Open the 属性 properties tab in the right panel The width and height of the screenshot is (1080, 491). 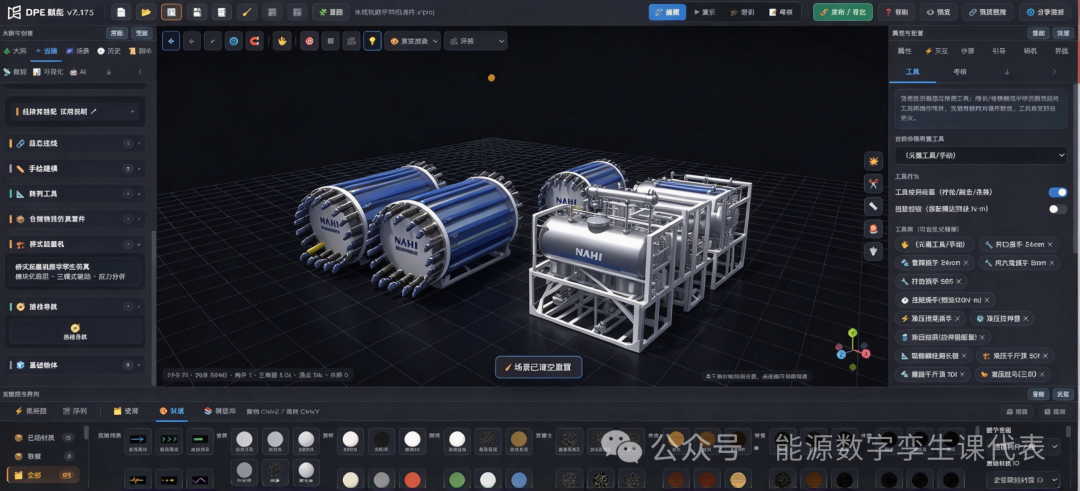click(x=904, y=51)
